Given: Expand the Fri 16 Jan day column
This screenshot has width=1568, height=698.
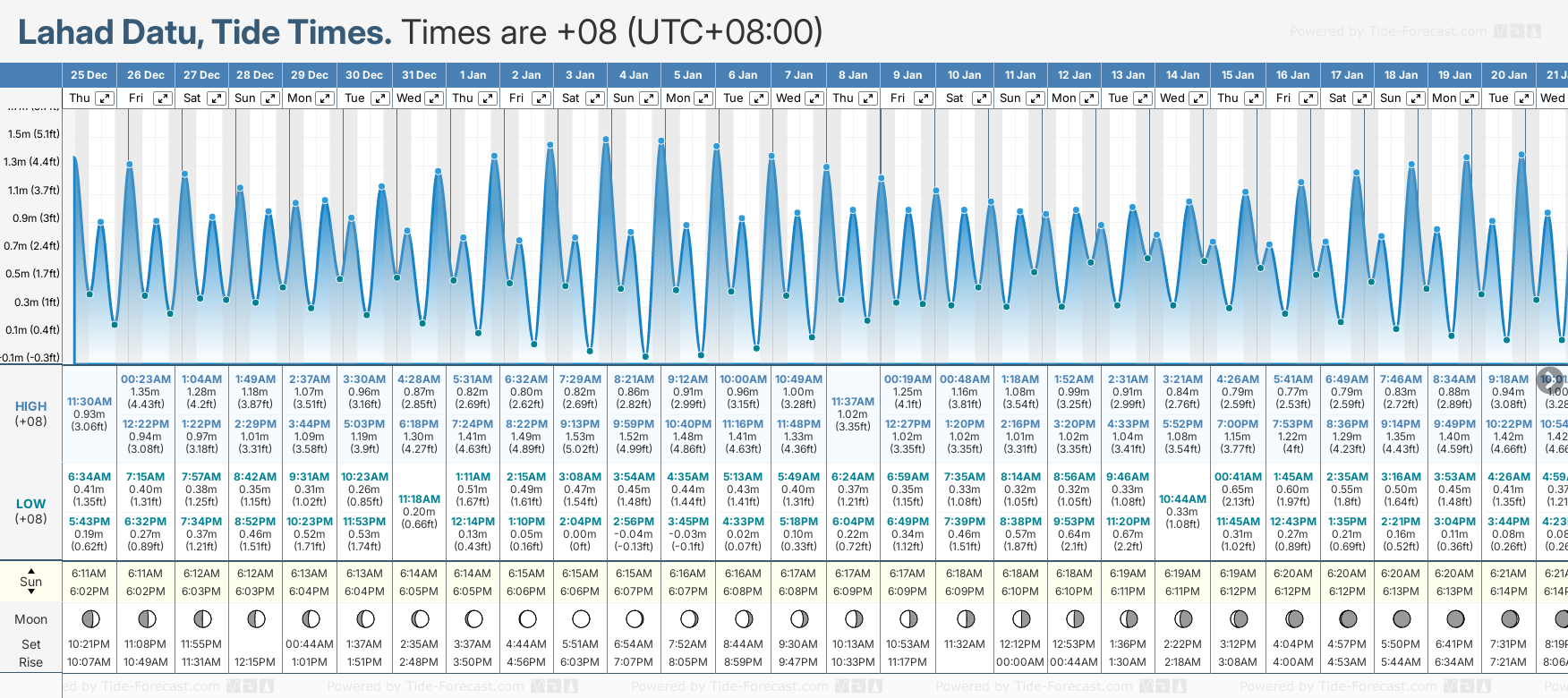Looking at the screenshot, I should [x=1308, y=98].
